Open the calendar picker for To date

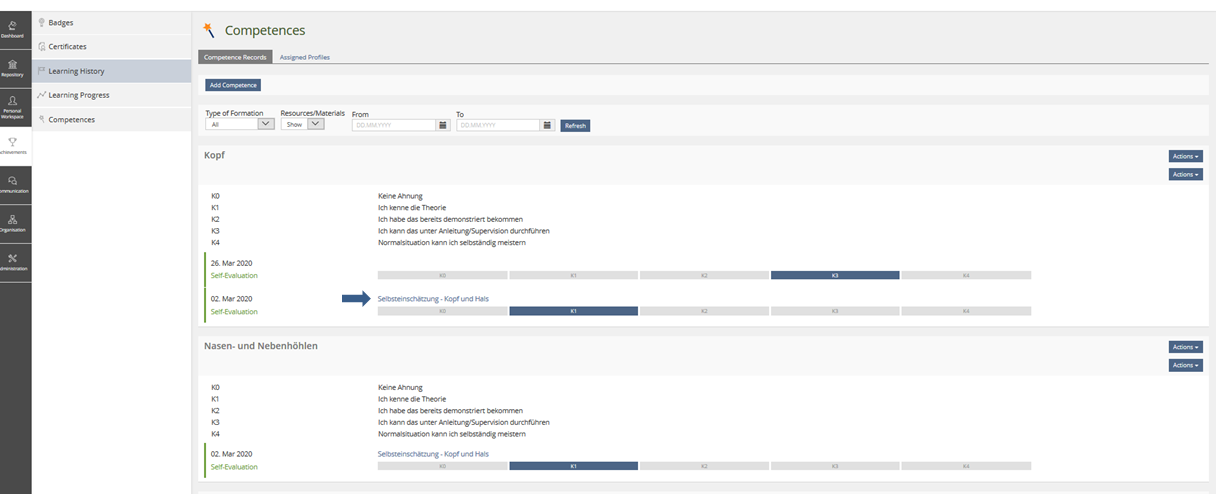click(x=547, y=125)
